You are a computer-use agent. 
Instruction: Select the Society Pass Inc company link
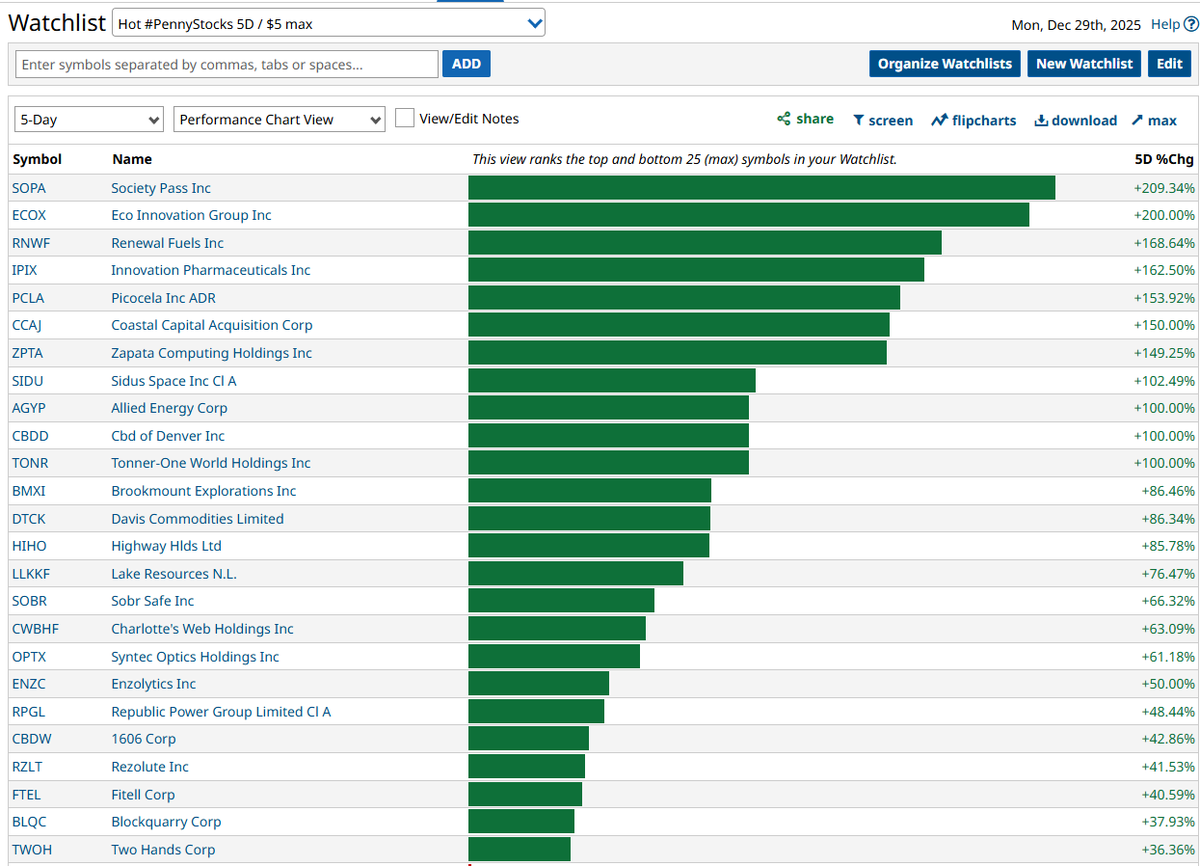(x=161, y=187)
